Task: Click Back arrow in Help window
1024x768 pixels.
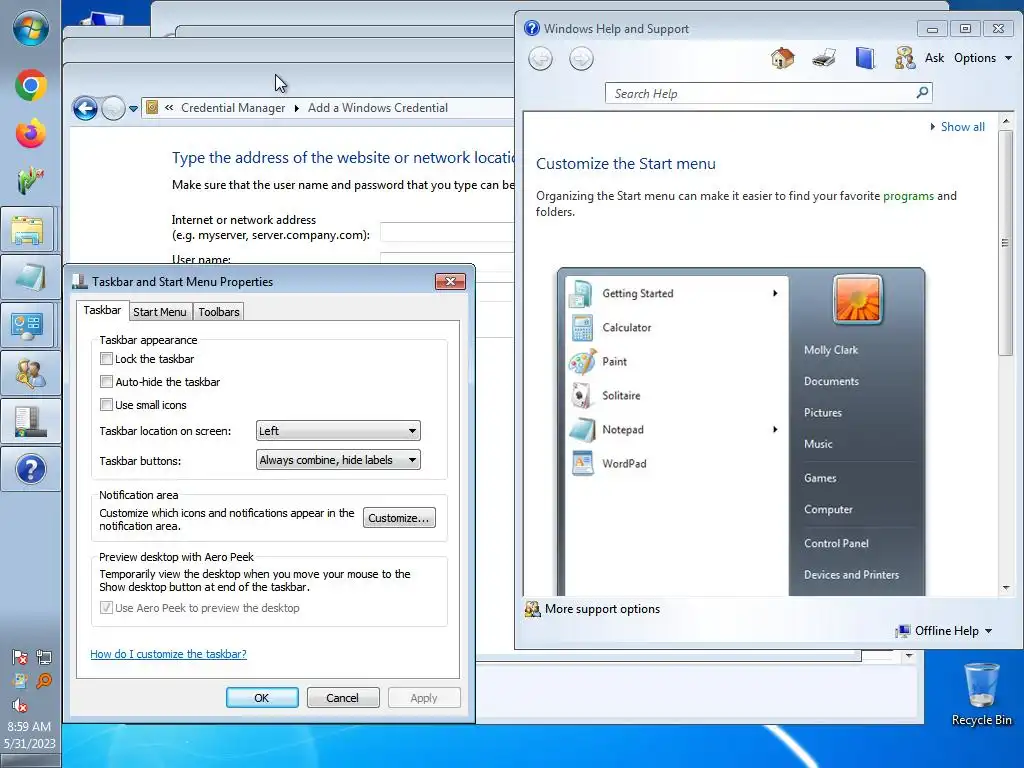Action: (540, 59)
